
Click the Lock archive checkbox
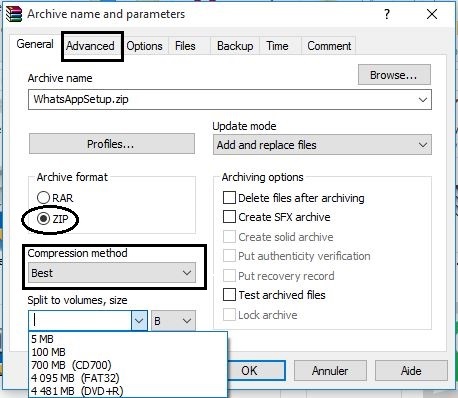click(x=229, y=315)
